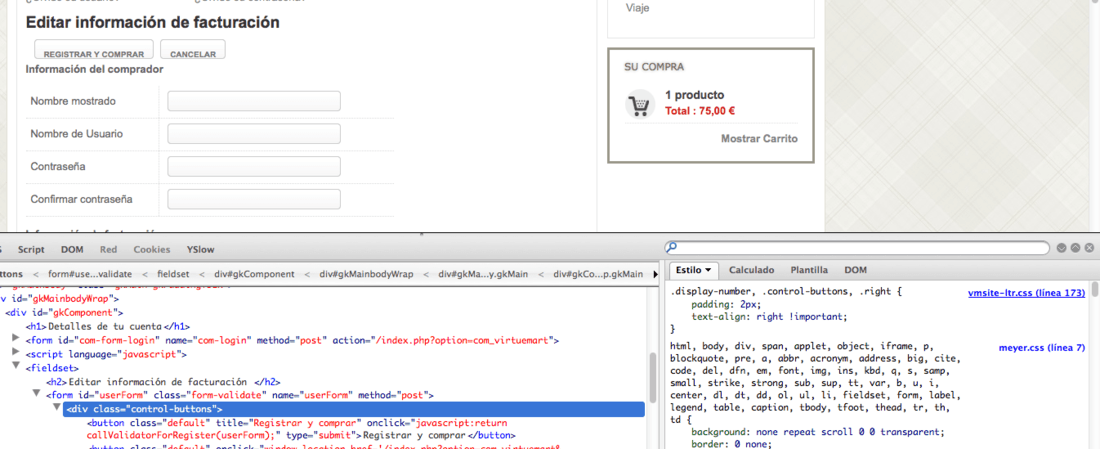
Task: Open the Mostrar Carrito link
Action: (x=759, y=139)
